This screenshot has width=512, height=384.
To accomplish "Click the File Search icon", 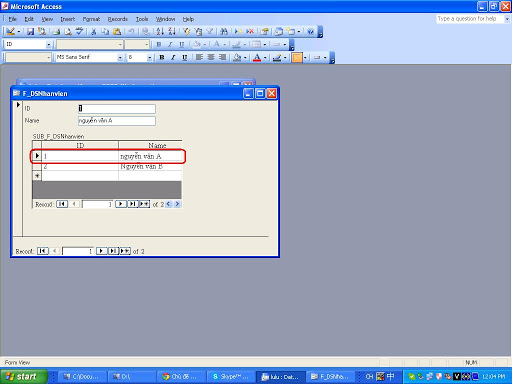I will (42, 32).
